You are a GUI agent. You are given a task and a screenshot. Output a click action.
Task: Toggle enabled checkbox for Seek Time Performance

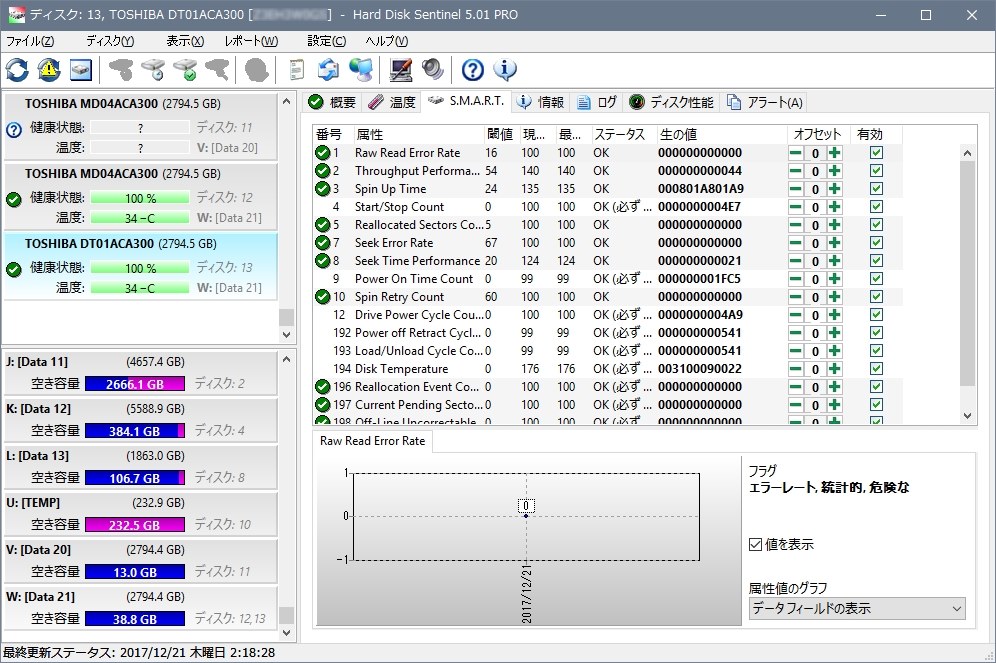877,260
